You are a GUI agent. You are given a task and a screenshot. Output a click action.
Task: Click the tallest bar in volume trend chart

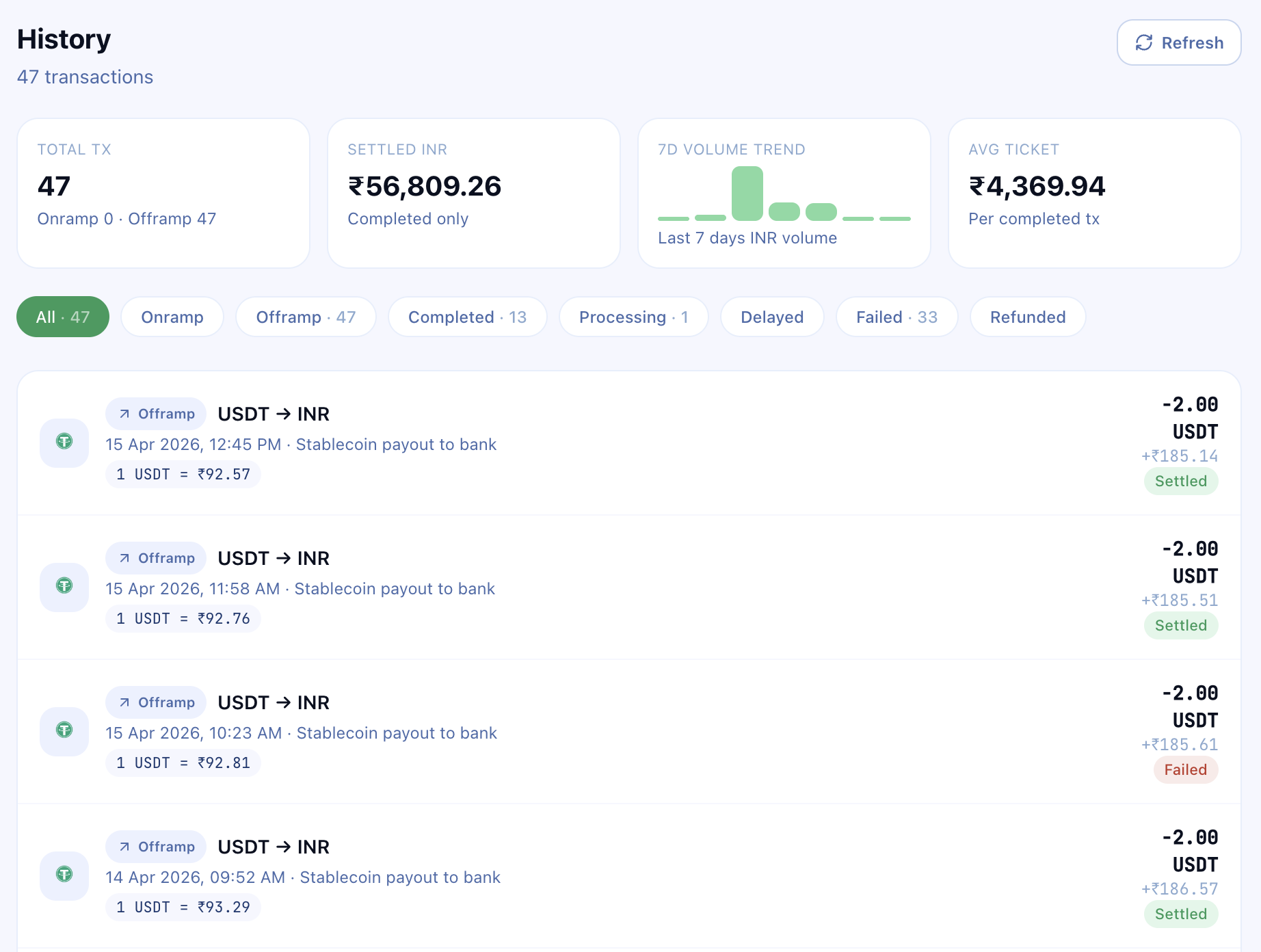747,194
